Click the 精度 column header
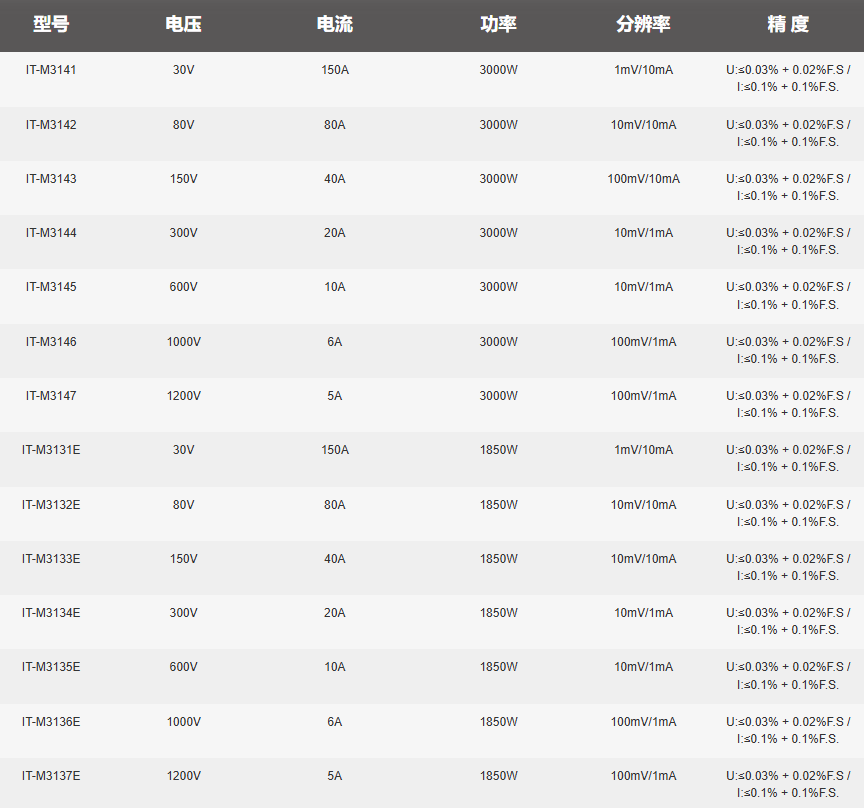The image size is (864, 808). click(x=788, y=24)
